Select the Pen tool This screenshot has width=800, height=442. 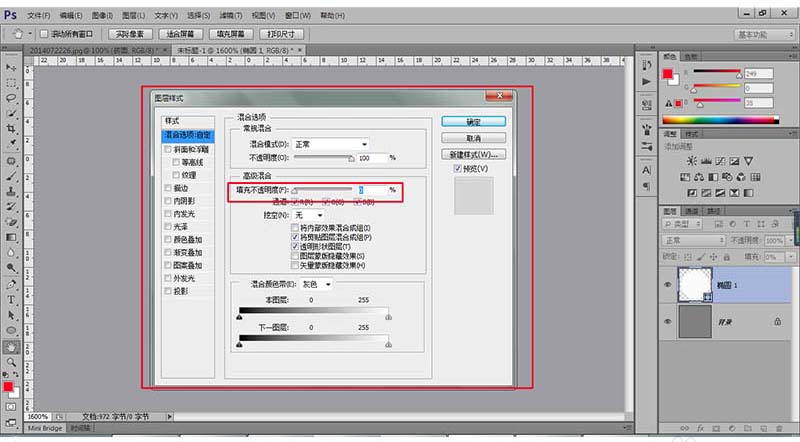[x=11, y=284]
